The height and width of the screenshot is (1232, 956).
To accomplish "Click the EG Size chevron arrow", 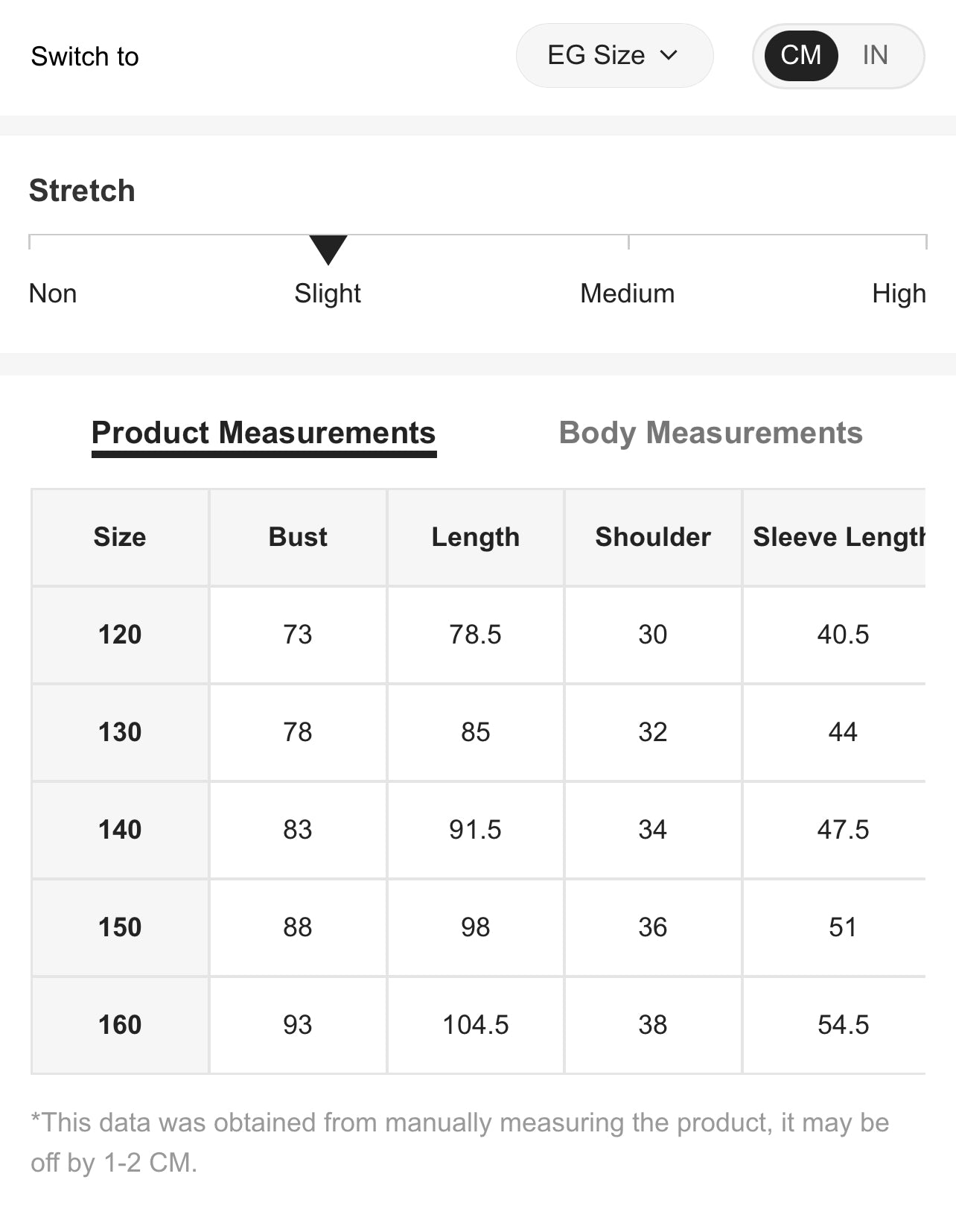I will [x=669, y=55].
